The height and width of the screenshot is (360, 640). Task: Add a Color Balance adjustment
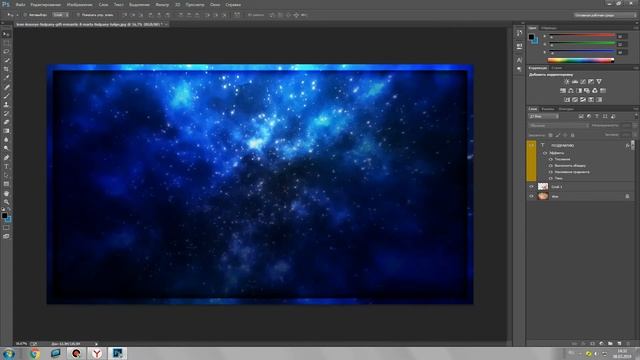click(x=571, y=91)
